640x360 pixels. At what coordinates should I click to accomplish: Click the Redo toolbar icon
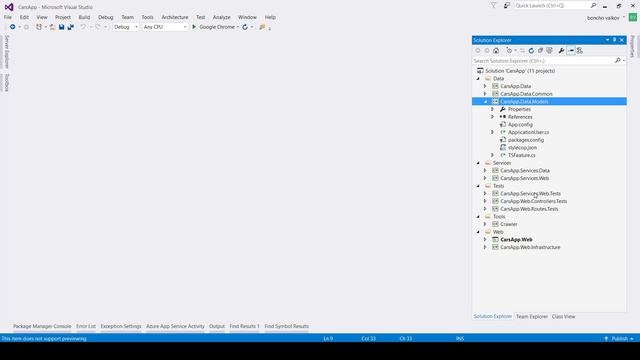tap(98, 27)
